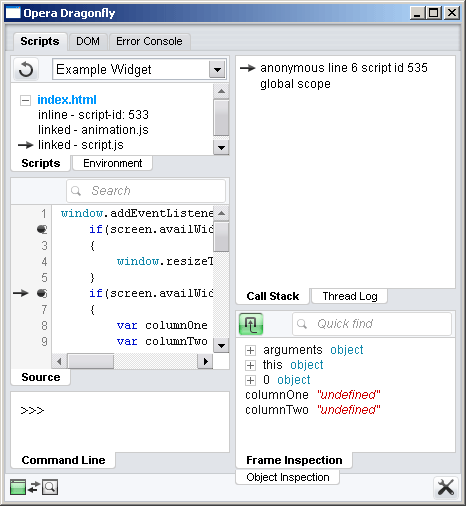Click line number 4 in gutter
This screenshot has height=506, width=466.
tap(44, 261)
